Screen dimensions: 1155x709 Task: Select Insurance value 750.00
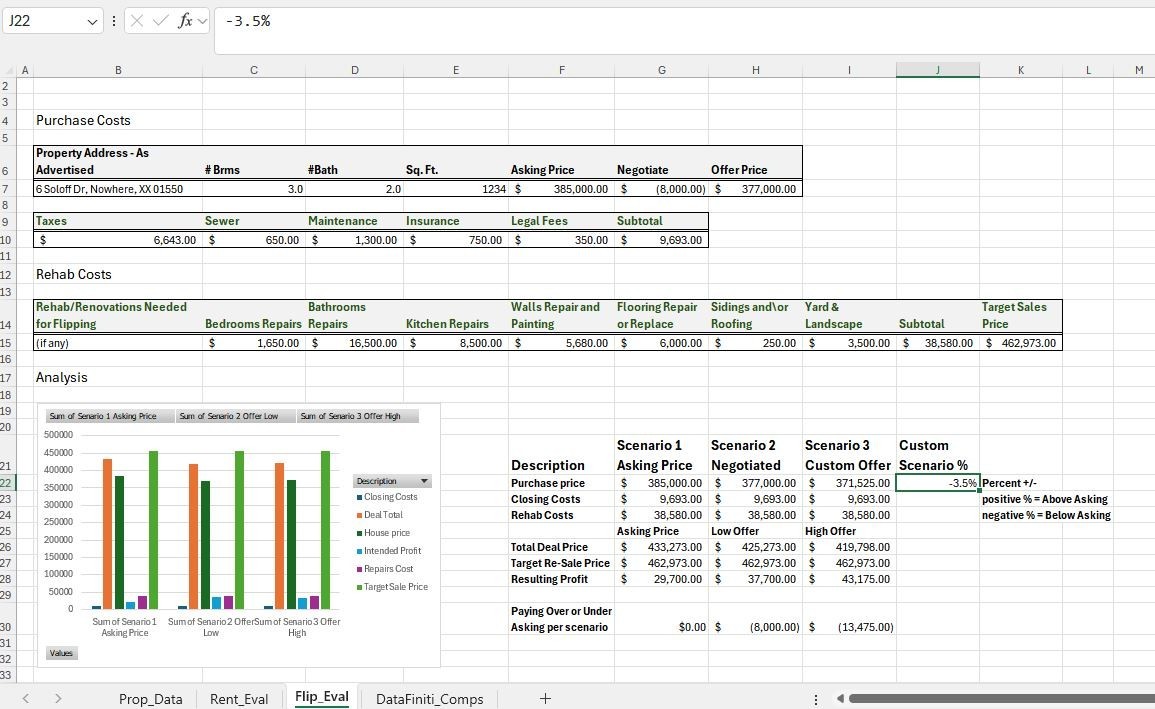coord(456,240)
